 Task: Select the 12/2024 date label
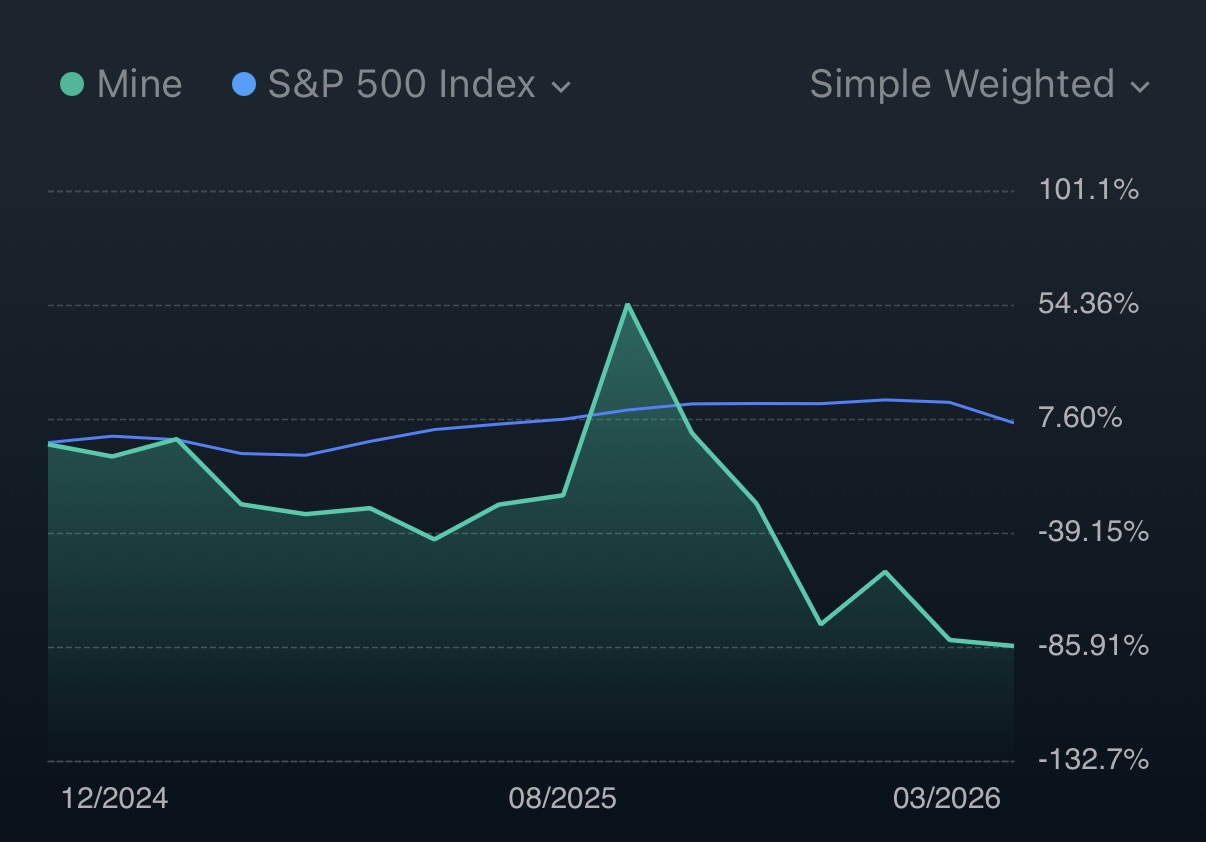point(115,798)
